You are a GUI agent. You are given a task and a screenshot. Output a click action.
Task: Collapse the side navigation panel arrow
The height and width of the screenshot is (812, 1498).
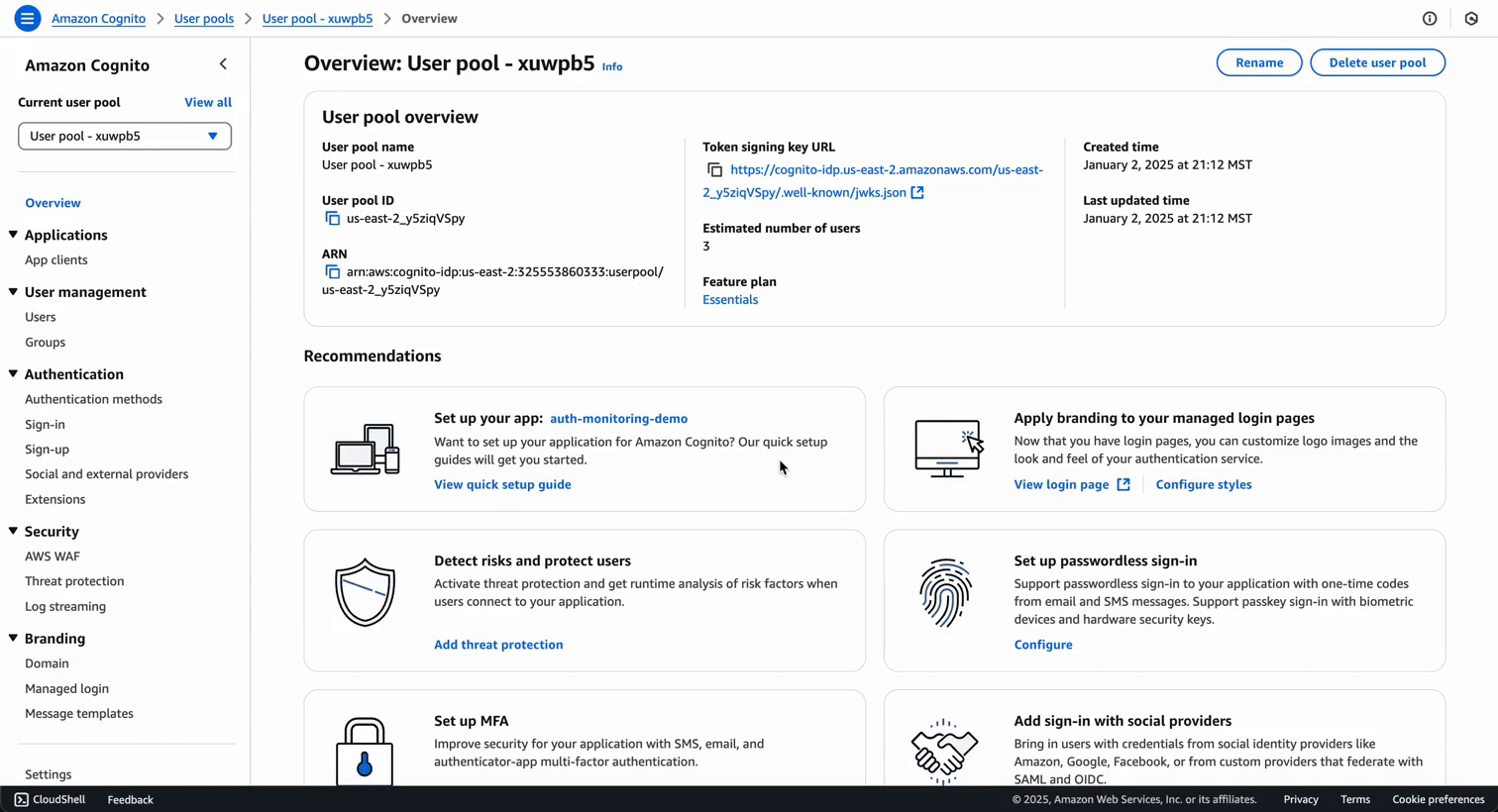(223, 63)
